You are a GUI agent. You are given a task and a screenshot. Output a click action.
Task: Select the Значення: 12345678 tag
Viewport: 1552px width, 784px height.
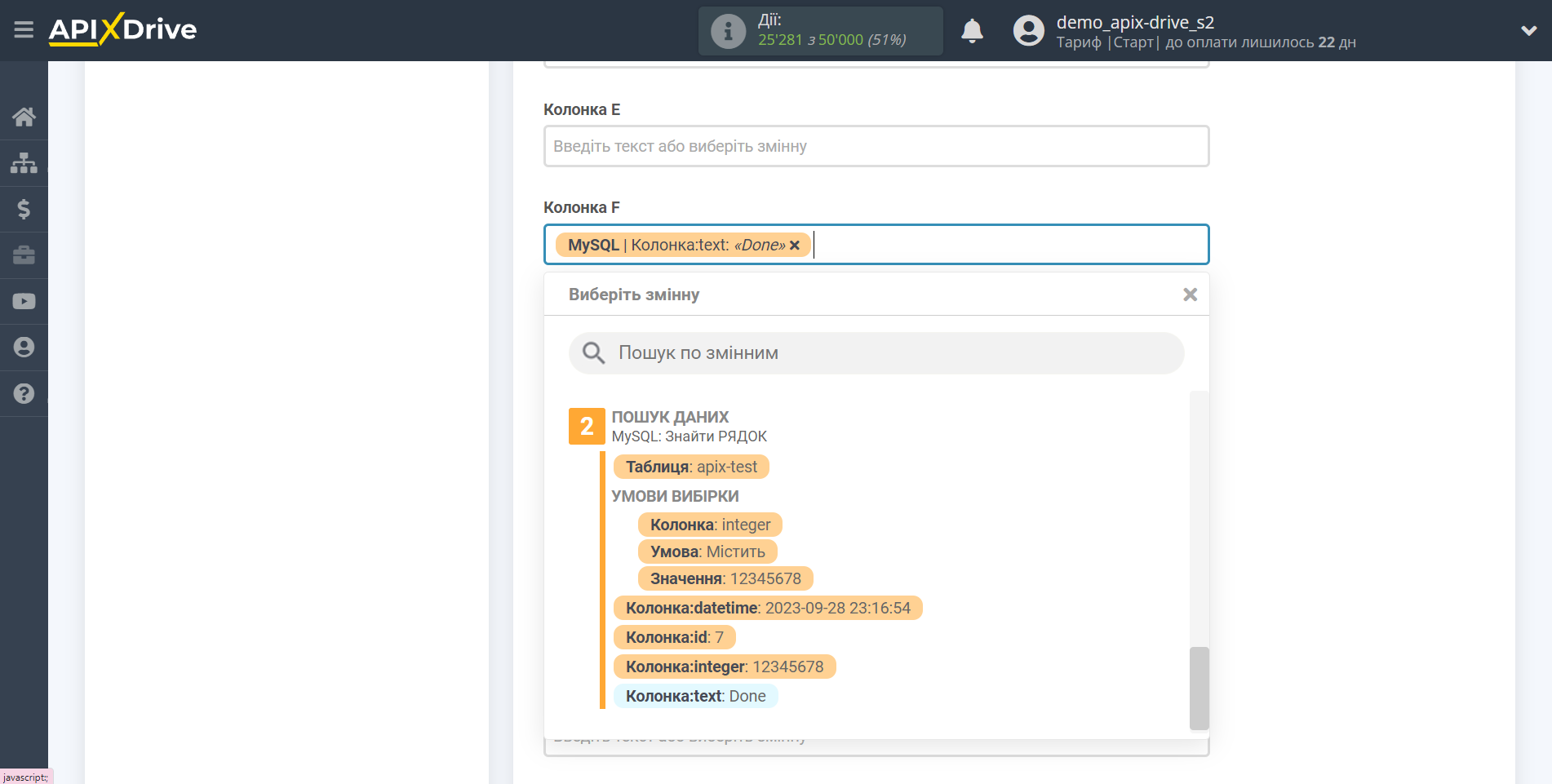[725, 578]
